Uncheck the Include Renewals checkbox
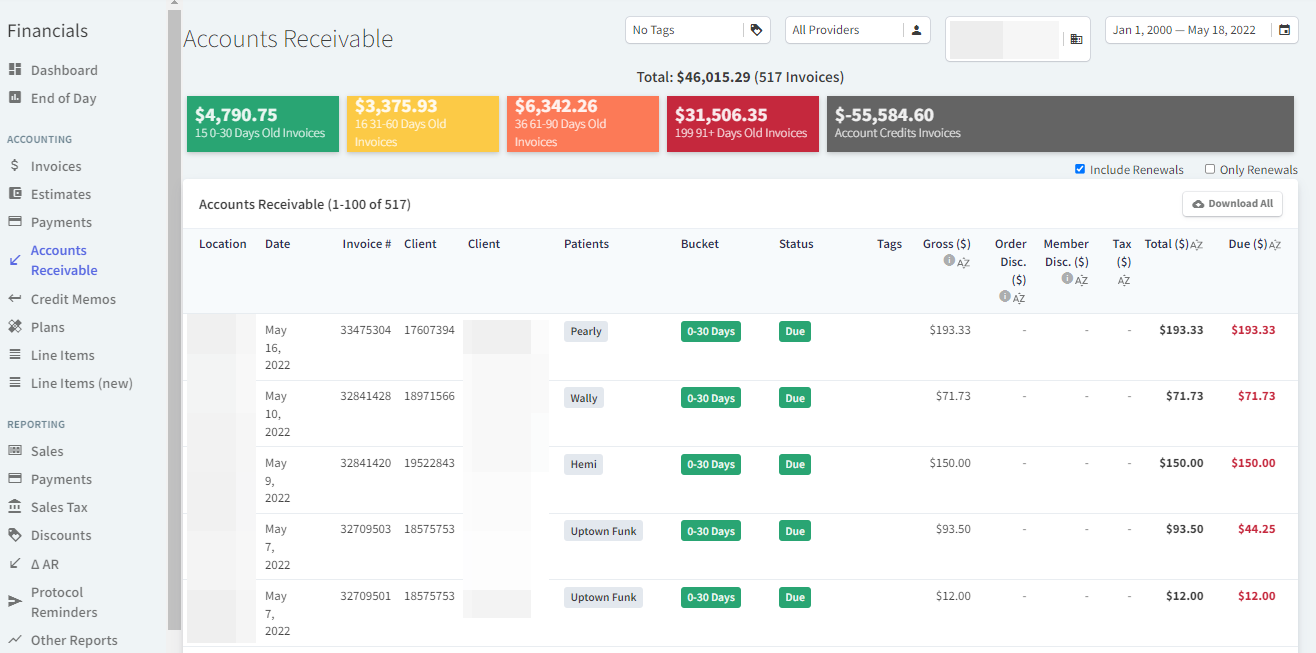Image resolution: width=1316 pixels, height=653 pixels. tap(1080, 169)
